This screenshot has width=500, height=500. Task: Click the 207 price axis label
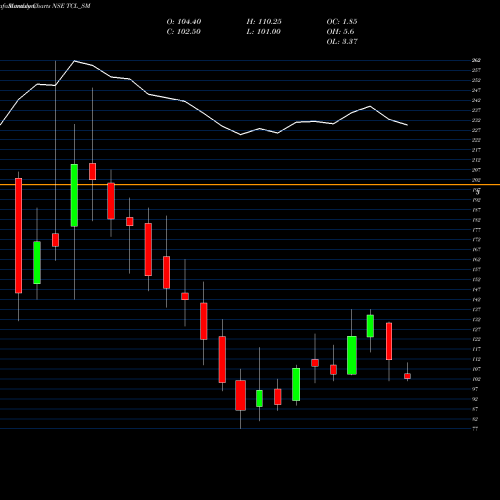coord(476,170)
